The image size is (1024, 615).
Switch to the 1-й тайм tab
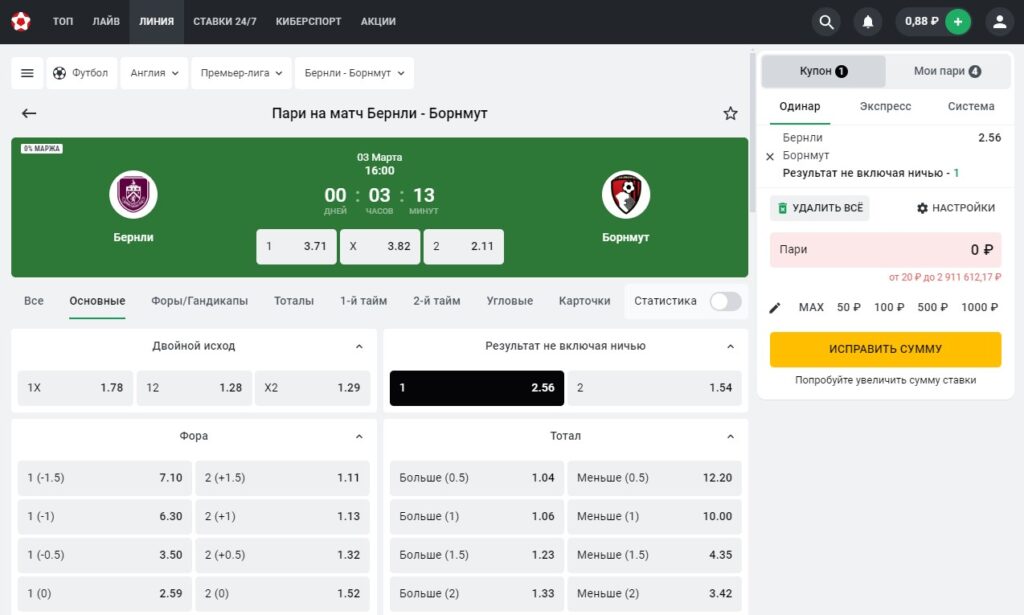point(363,301)
